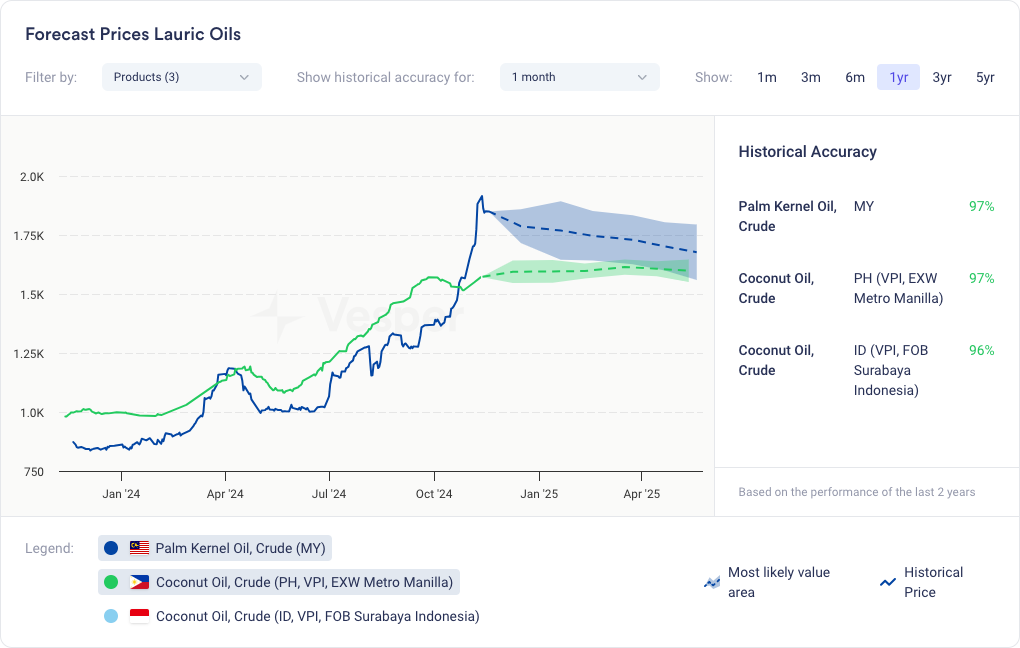Open the 1 month historical accuracy dropdown
The height and width of the screenshot is (648, 1020).
[579, 77]
